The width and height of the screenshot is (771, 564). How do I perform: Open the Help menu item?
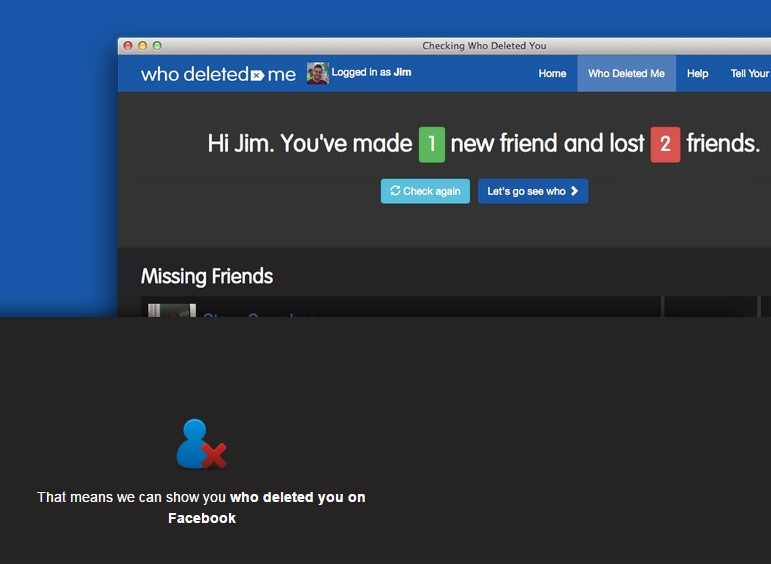click(697, 74)
